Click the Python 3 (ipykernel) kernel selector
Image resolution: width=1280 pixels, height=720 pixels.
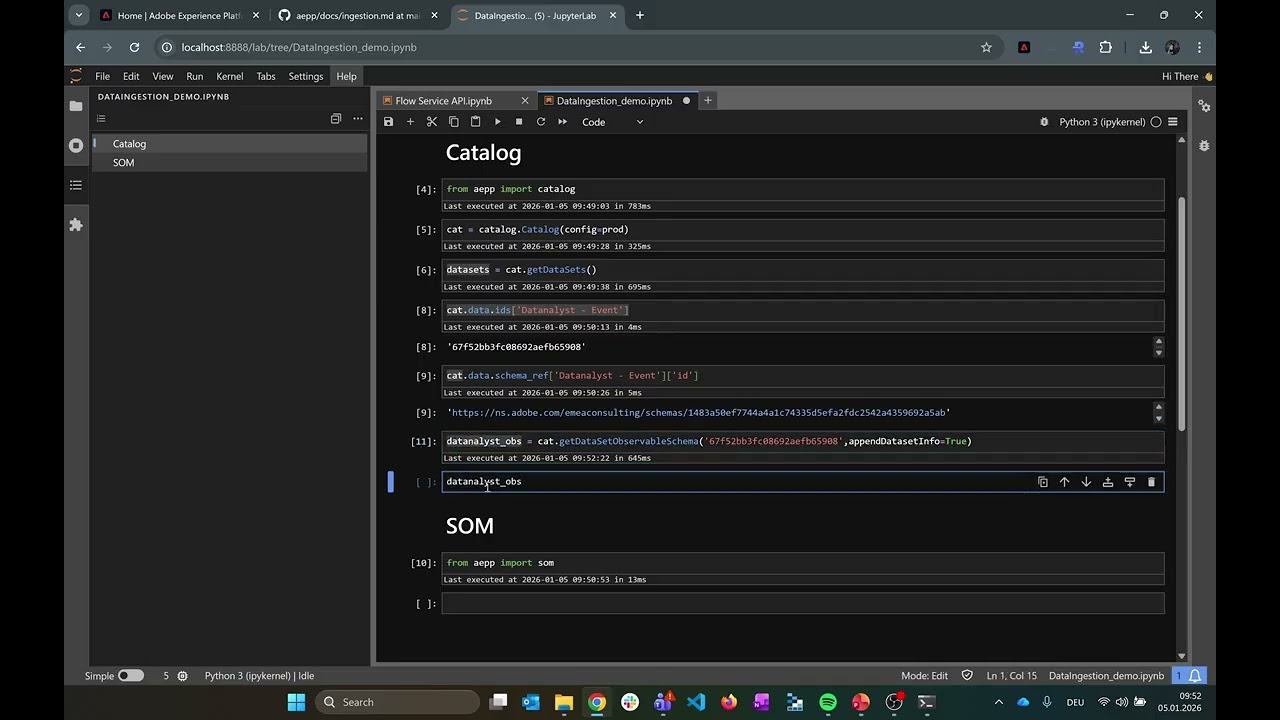coord(1101,122)
